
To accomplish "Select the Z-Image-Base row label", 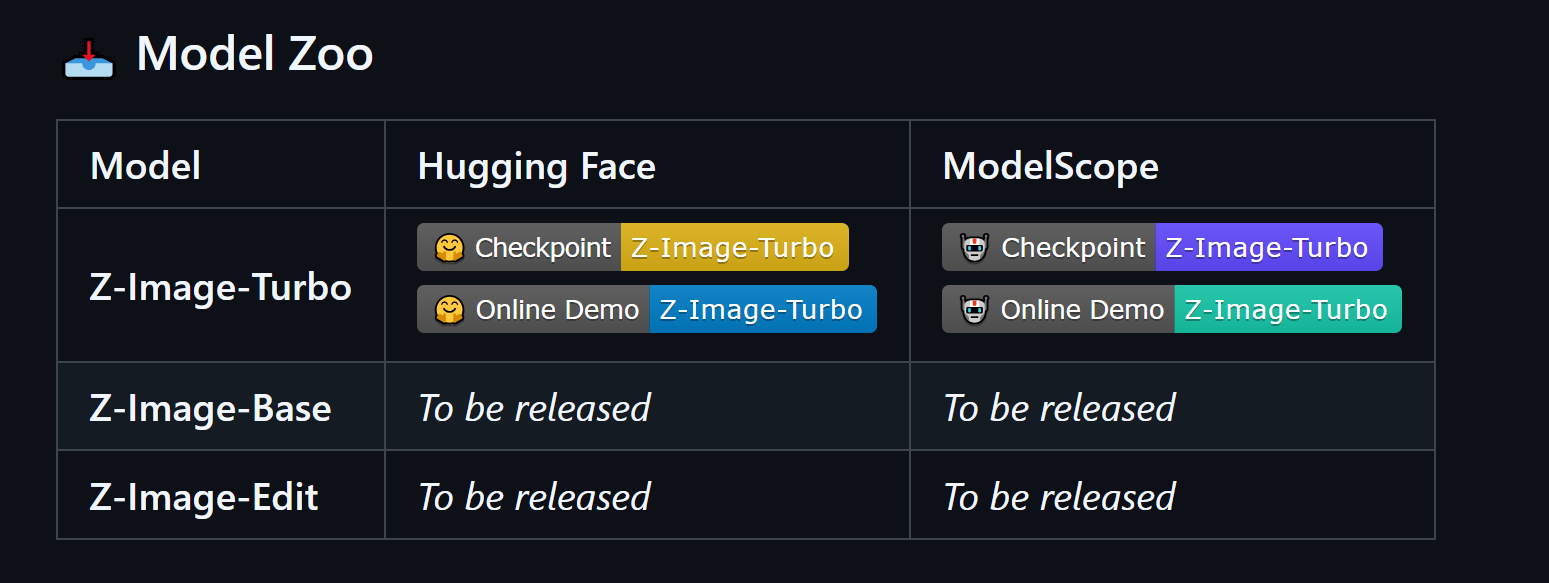I will (x=210, y=408).
